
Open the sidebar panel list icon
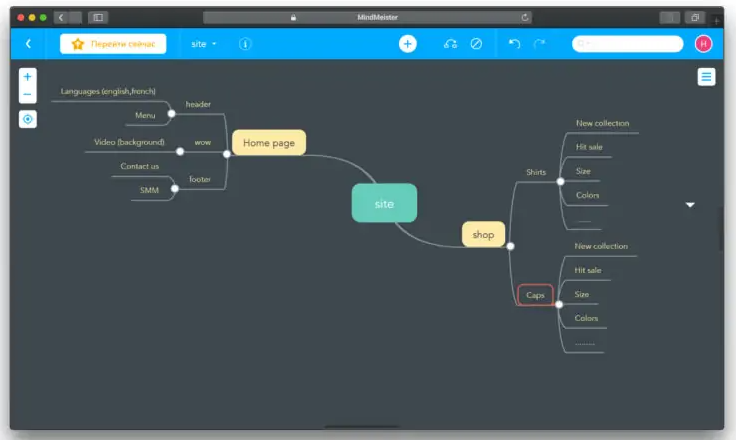point(706,77)
